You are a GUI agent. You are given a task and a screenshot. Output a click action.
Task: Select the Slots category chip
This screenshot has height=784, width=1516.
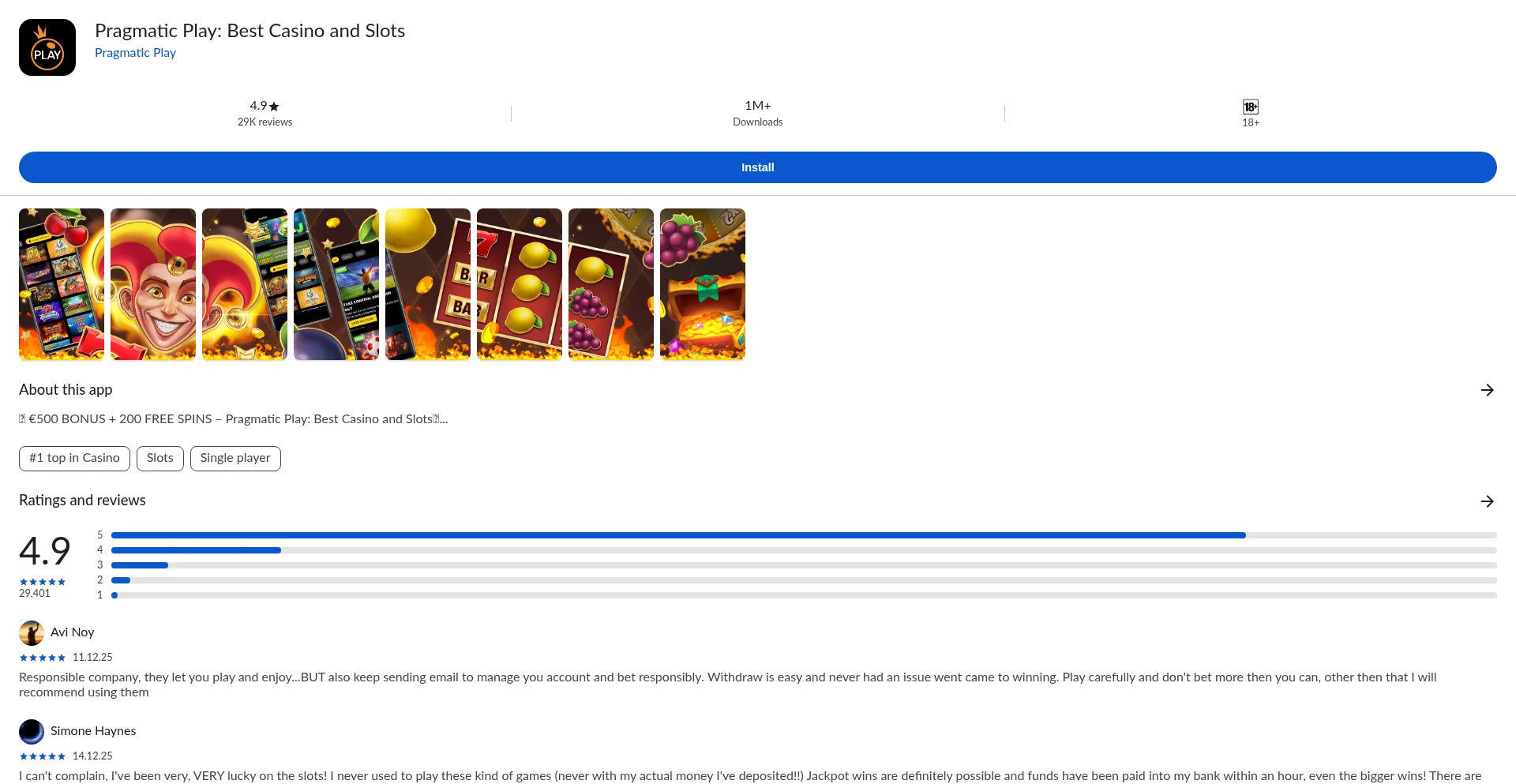point(159,458)
